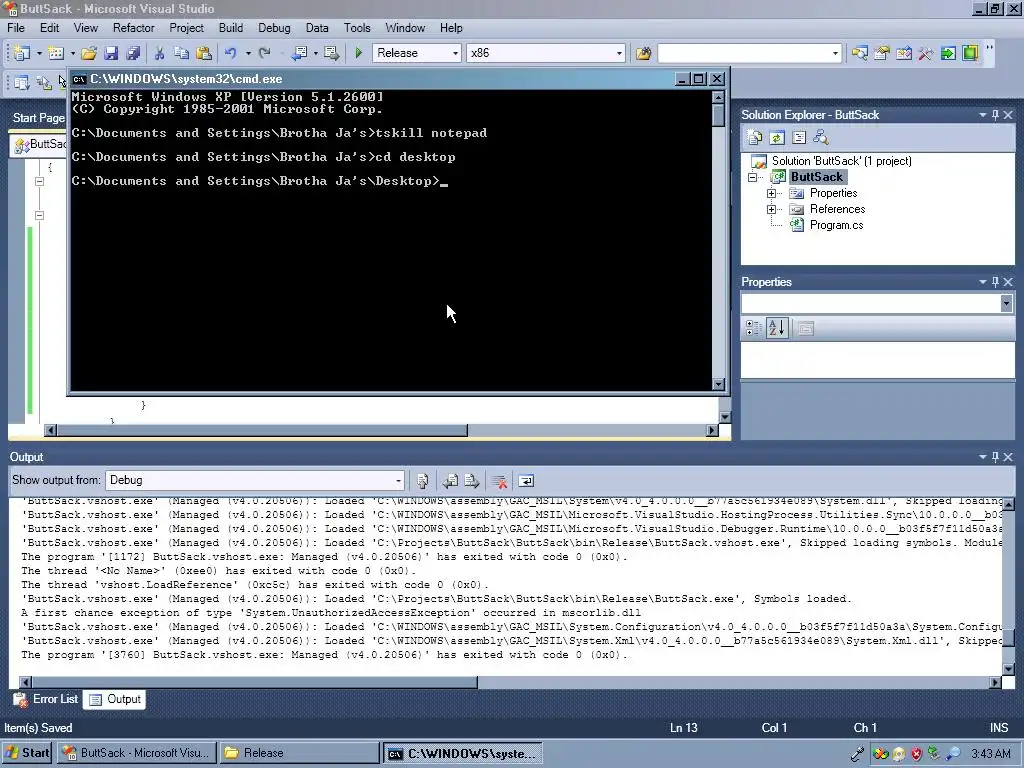Open Undo history dropdown arrow

[x=248, y=53]
